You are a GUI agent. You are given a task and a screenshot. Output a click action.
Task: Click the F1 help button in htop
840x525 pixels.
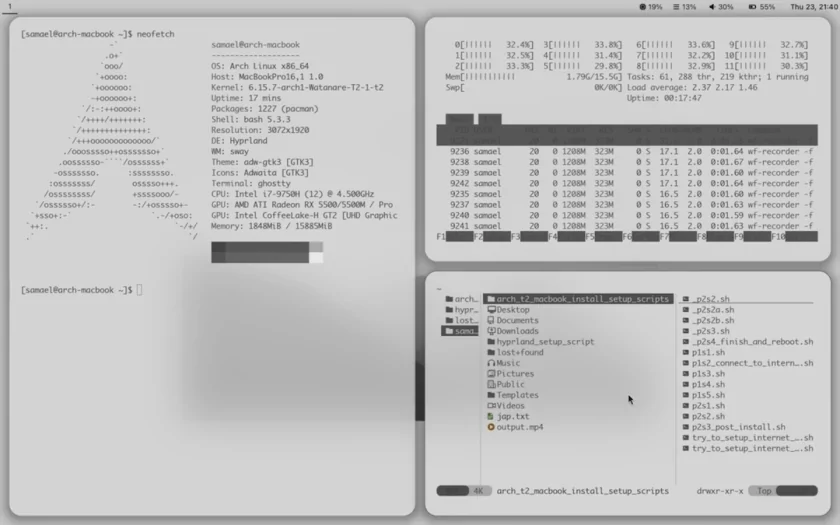point(455,237)
